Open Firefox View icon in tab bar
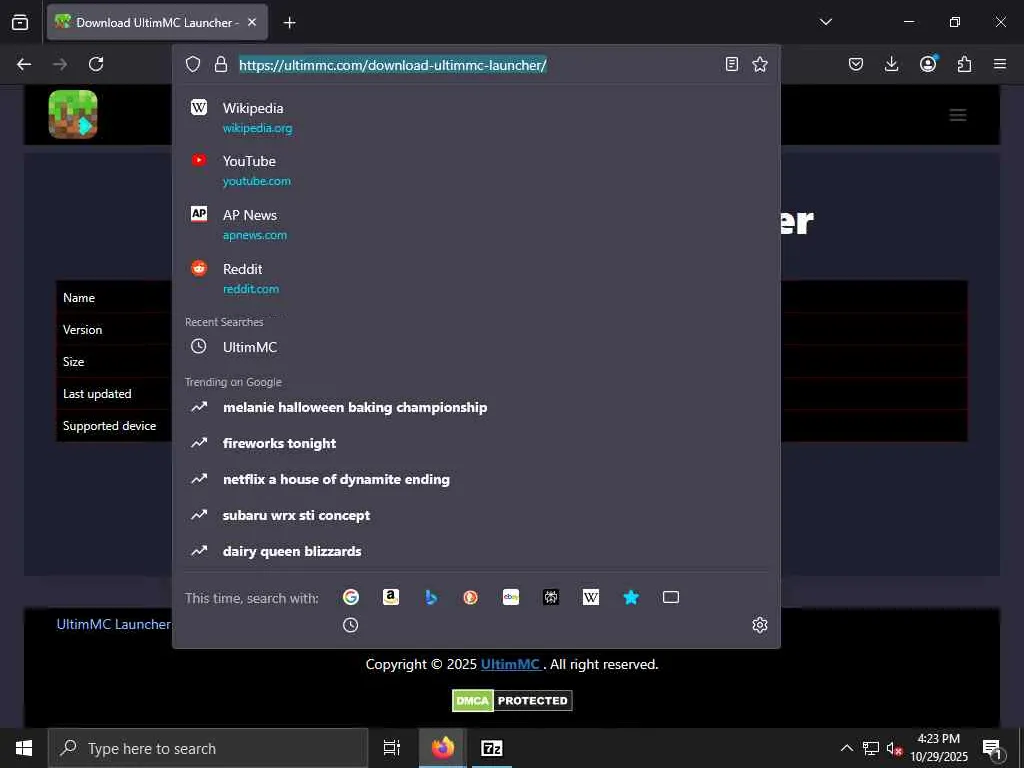 point(20,22)
